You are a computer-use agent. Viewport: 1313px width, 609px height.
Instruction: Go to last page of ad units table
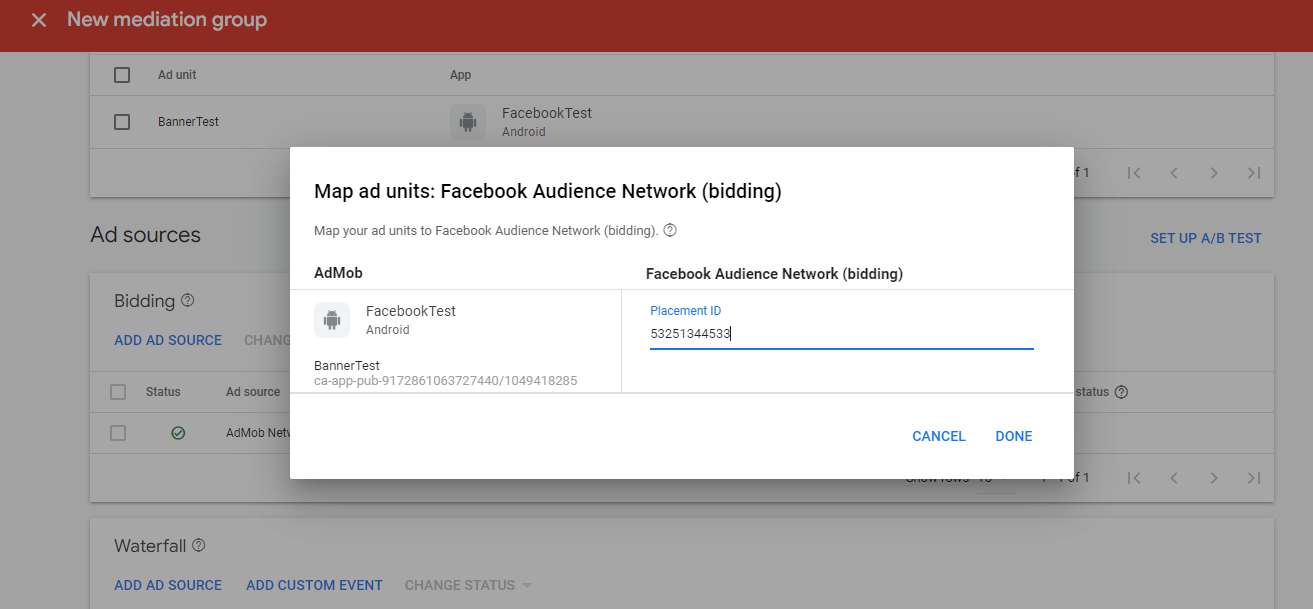(1254, 173)
